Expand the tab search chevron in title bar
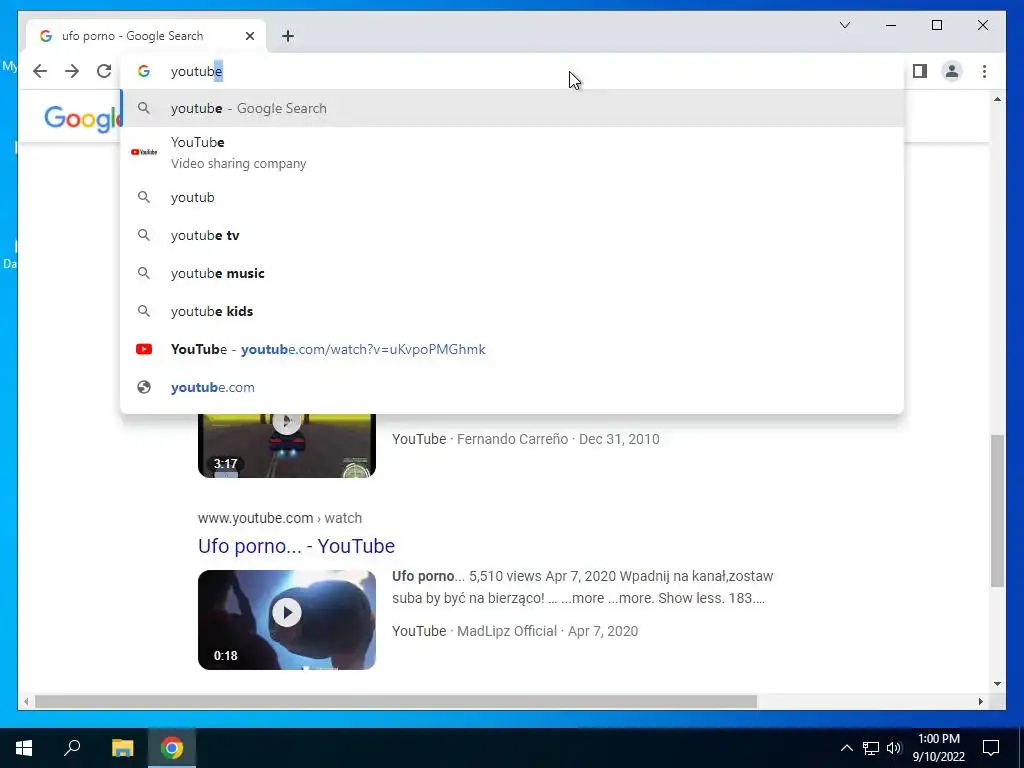This screenshot has width=1024, height=768. [x=844, y=25]
